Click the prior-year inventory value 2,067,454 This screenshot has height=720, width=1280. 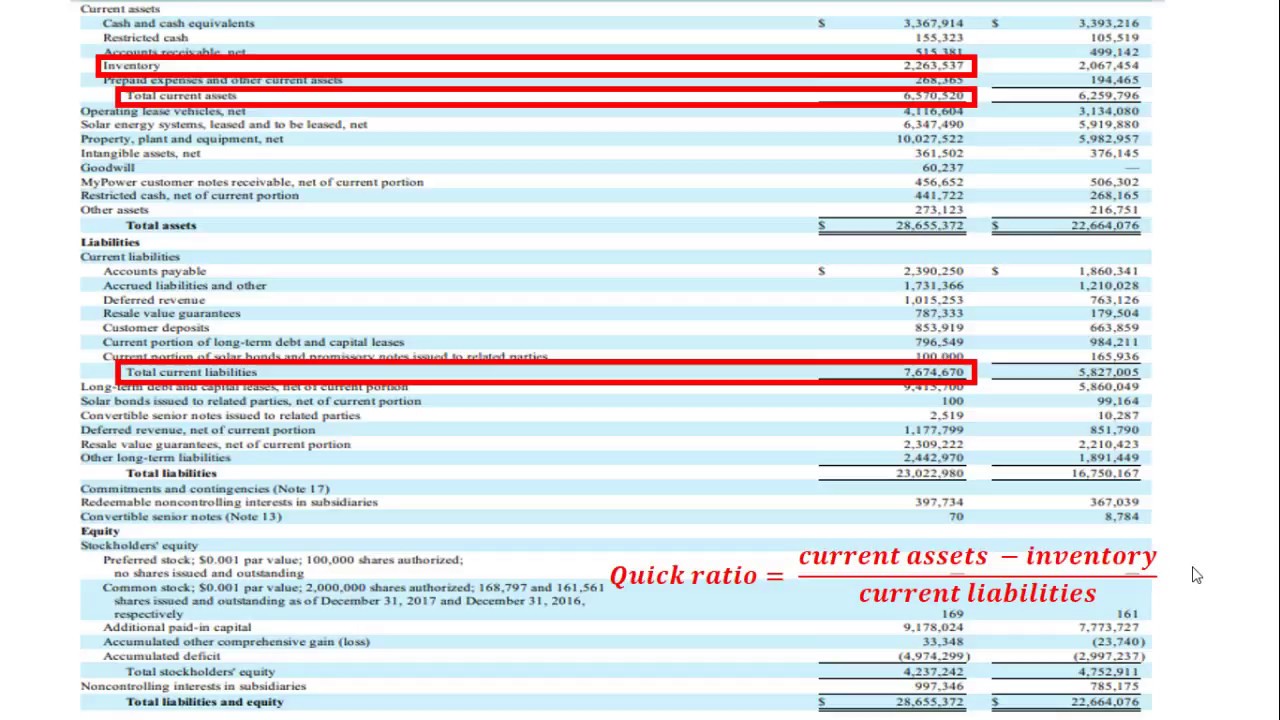pos(1108,66)
